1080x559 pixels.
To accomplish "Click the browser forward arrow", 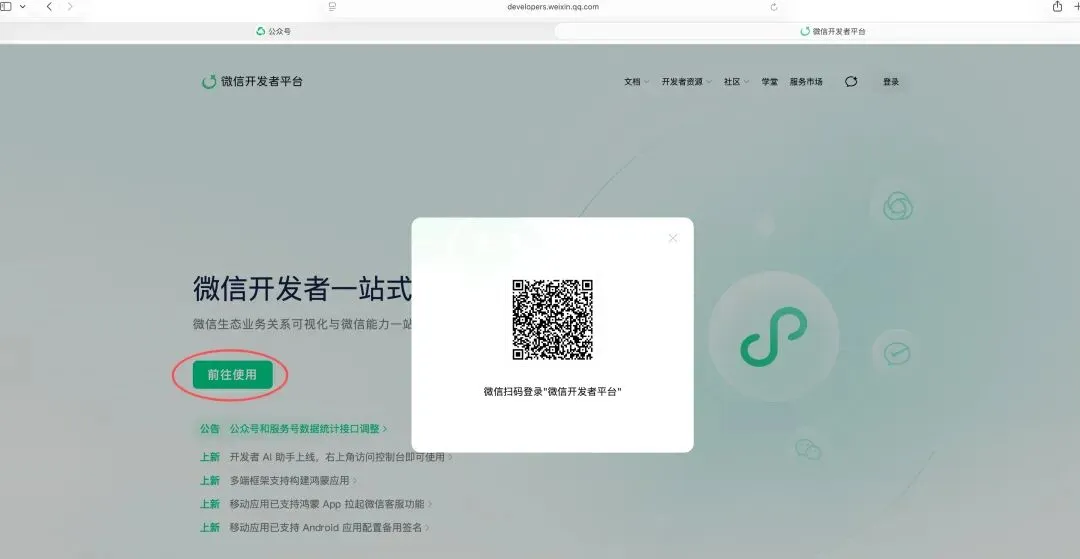I will [70, 7].
